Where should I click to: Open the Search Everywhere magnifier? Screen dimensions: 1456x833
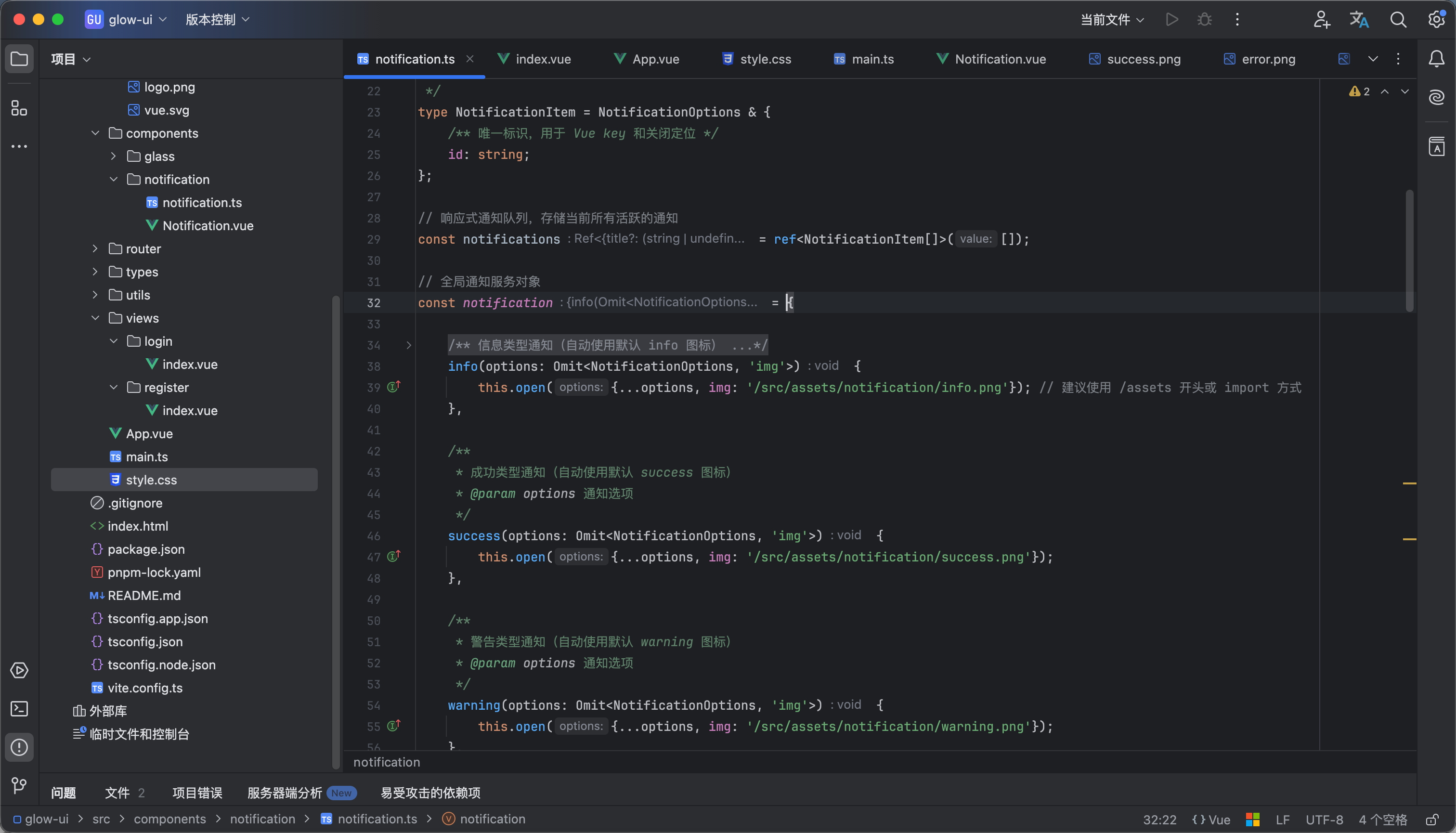pyautogui.click(x=1398, y=19)
